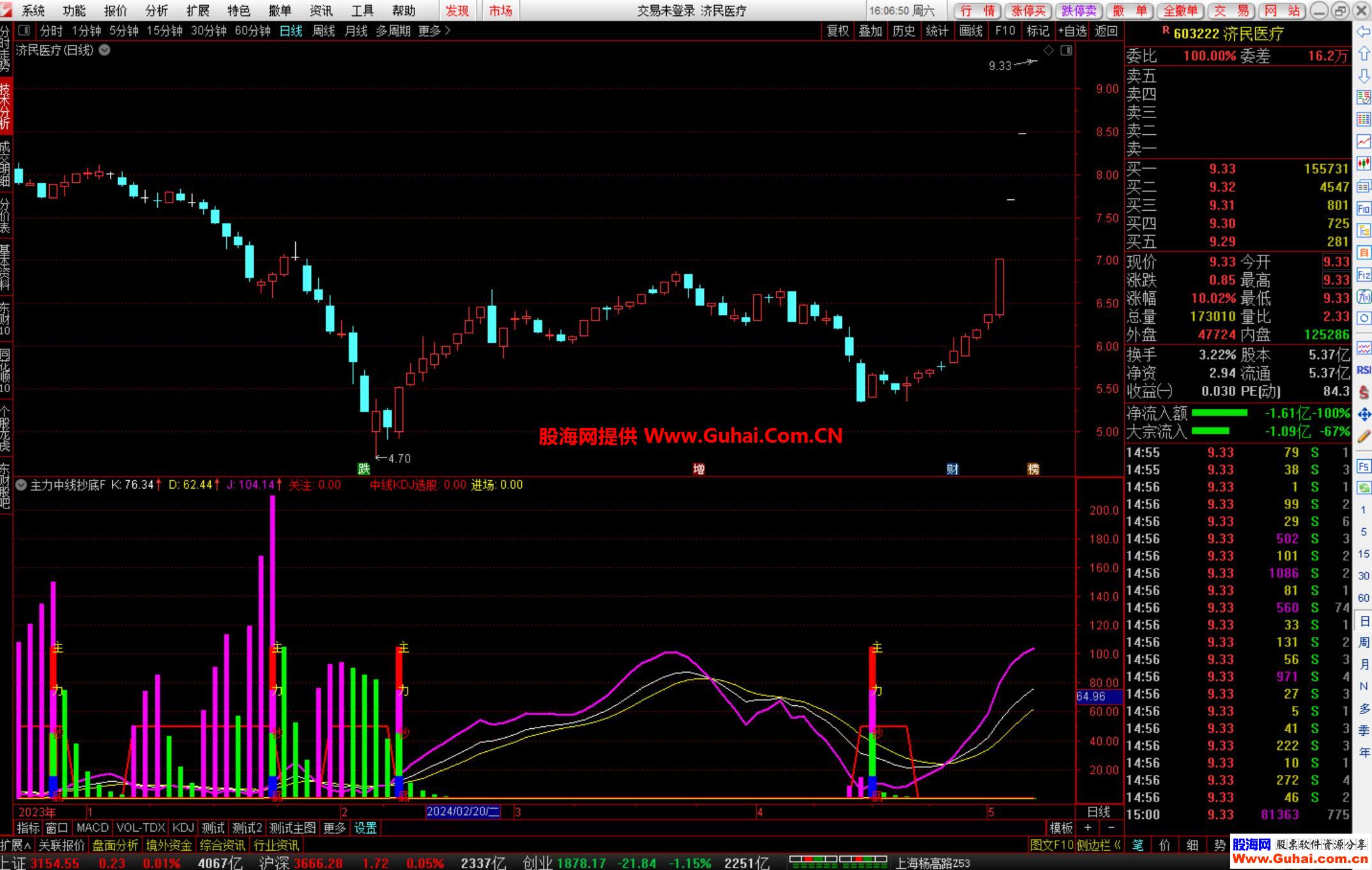The height and width of the screenshot is (870, 1372).
Task: Click the 榜 event marker under chart
Action: coord(1033,469)
